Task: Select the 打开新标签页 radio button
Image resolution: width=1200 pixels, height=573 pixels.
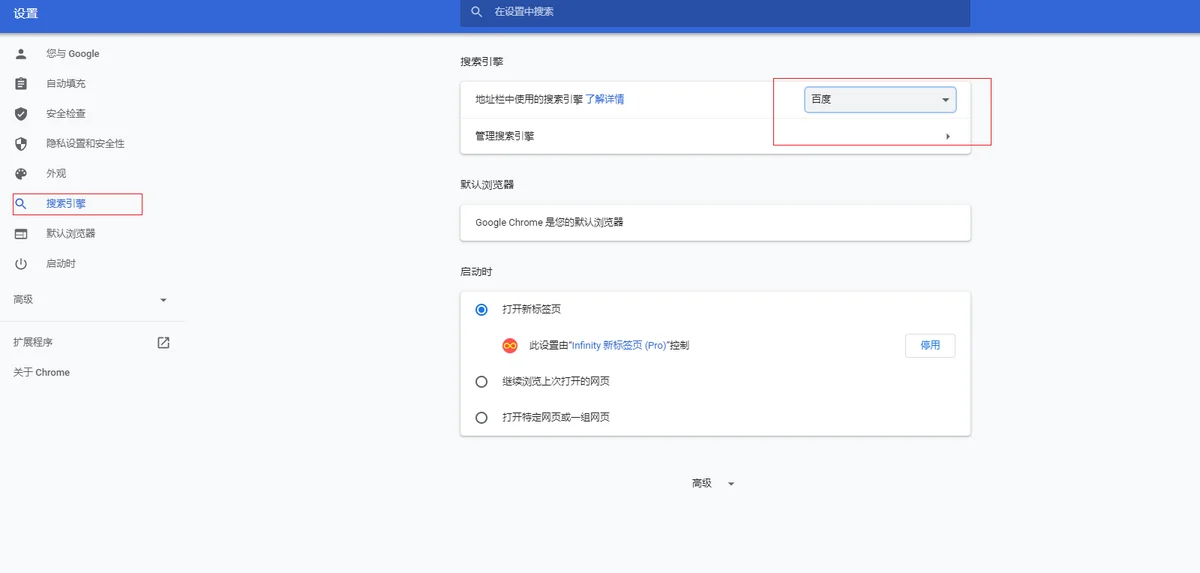Action: click(482, 310)
